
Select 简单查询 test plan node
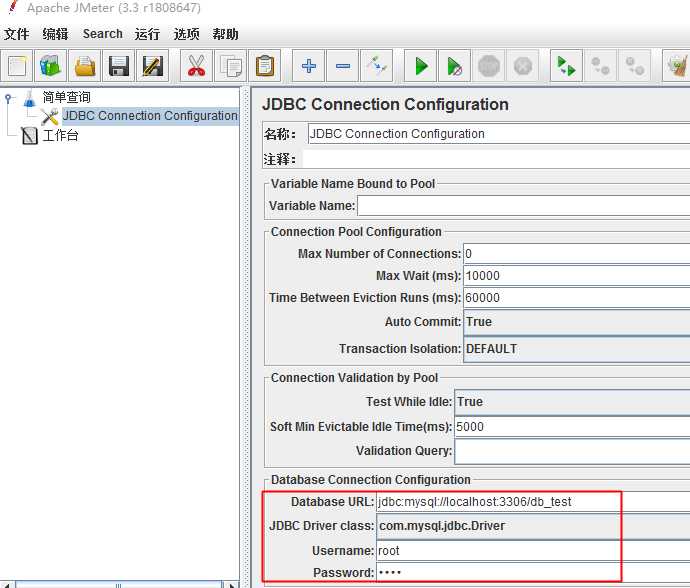click(x=66, y=97)
